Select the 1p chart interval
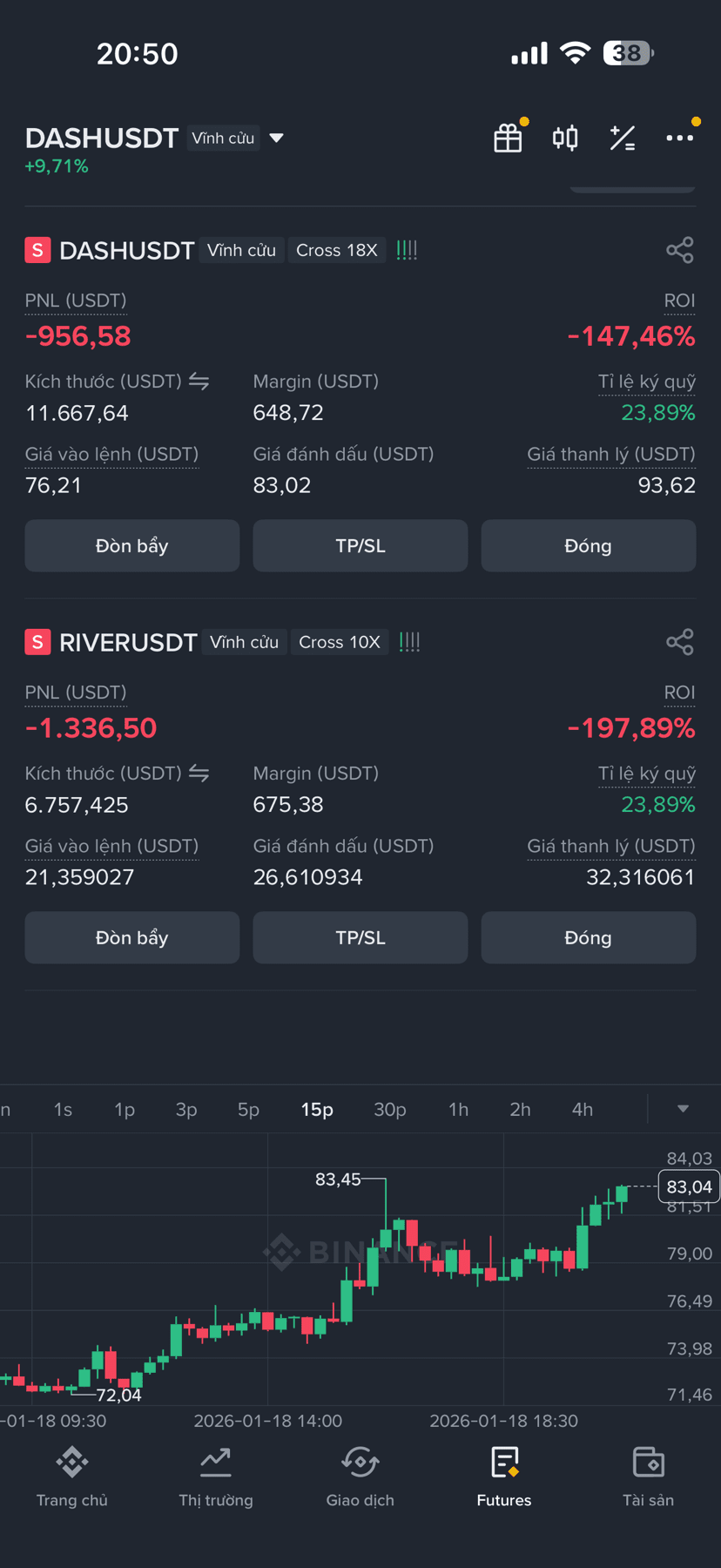The image size is (721, 1568). click(x=125, y=1109)
